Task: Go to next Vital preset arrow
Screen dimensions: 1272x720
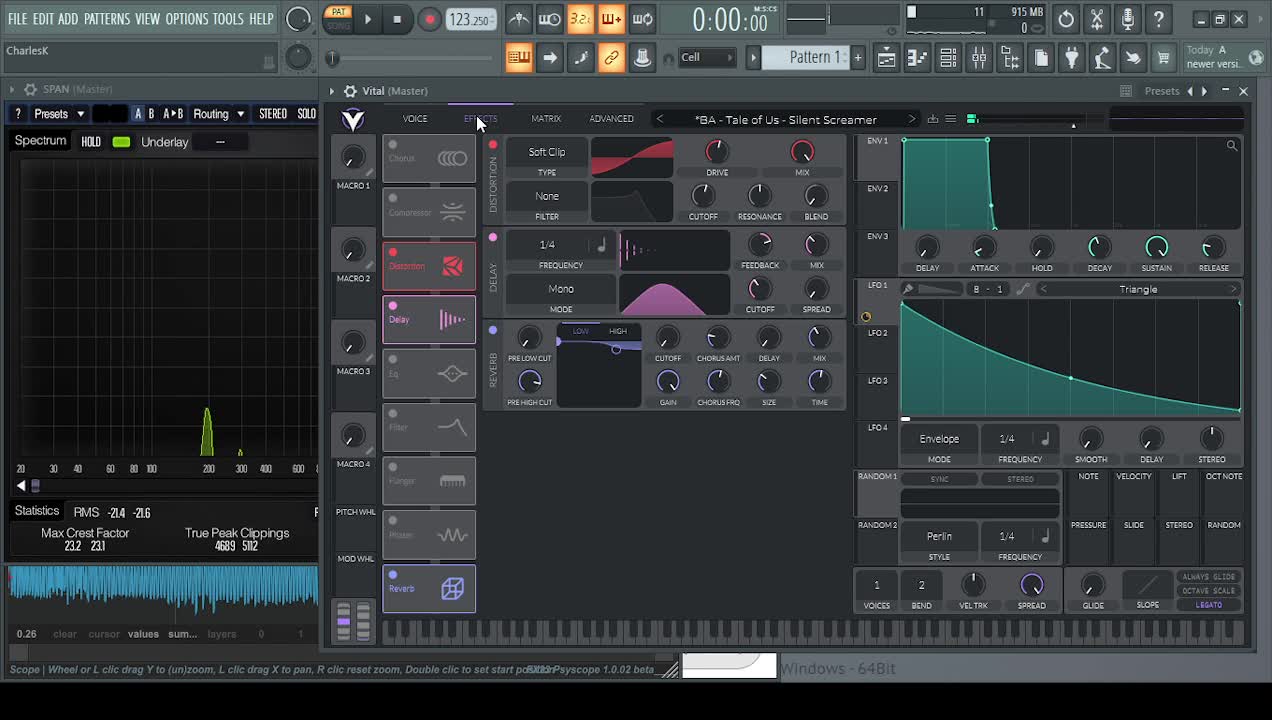Action: (911, 119)
